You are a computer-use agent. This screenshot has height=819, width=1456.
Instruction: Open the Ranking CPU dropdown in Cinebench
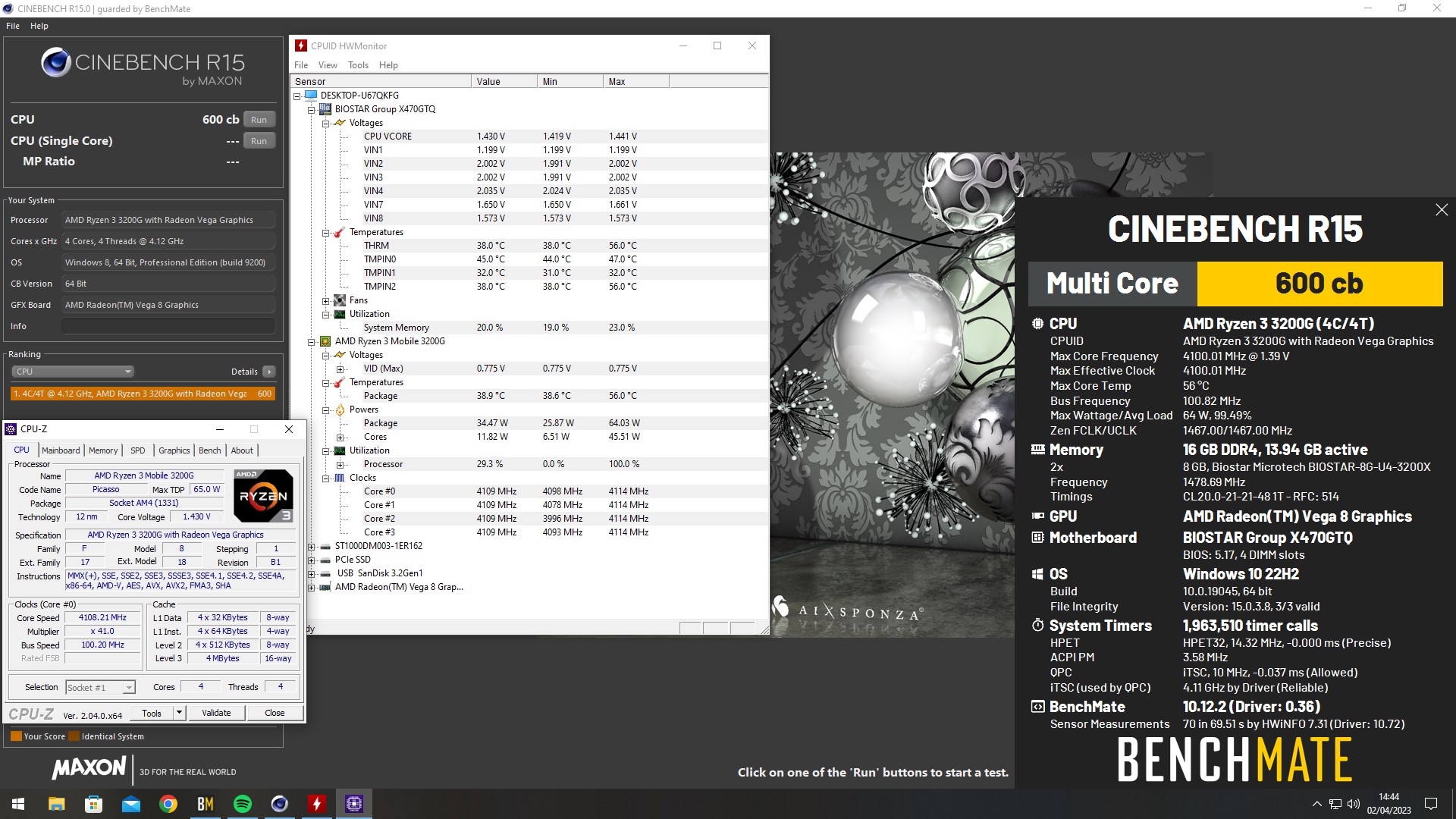click(x=73, y=372)
